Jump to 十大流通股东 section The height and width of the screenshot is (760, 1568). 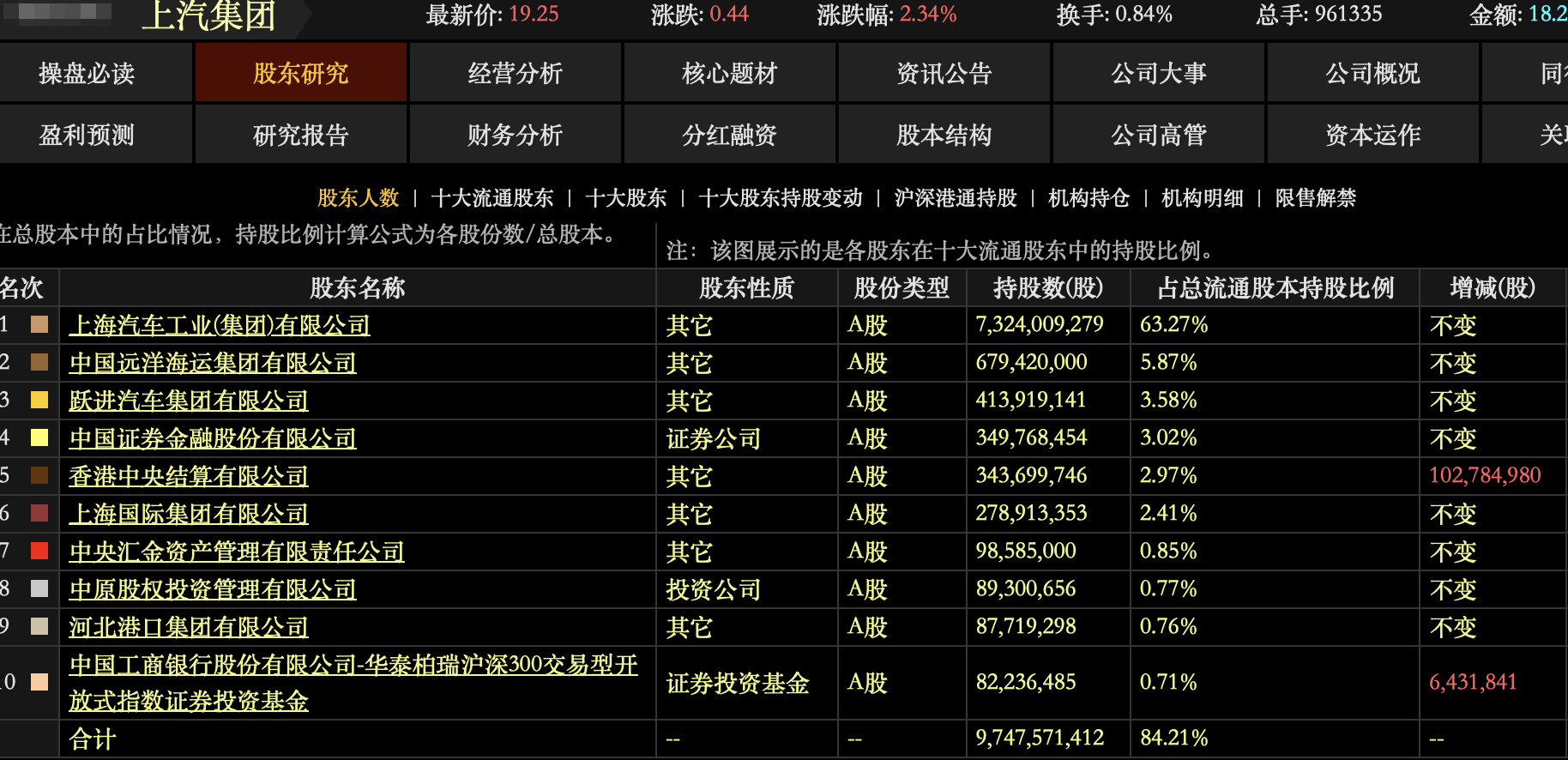tap(492, 198)
